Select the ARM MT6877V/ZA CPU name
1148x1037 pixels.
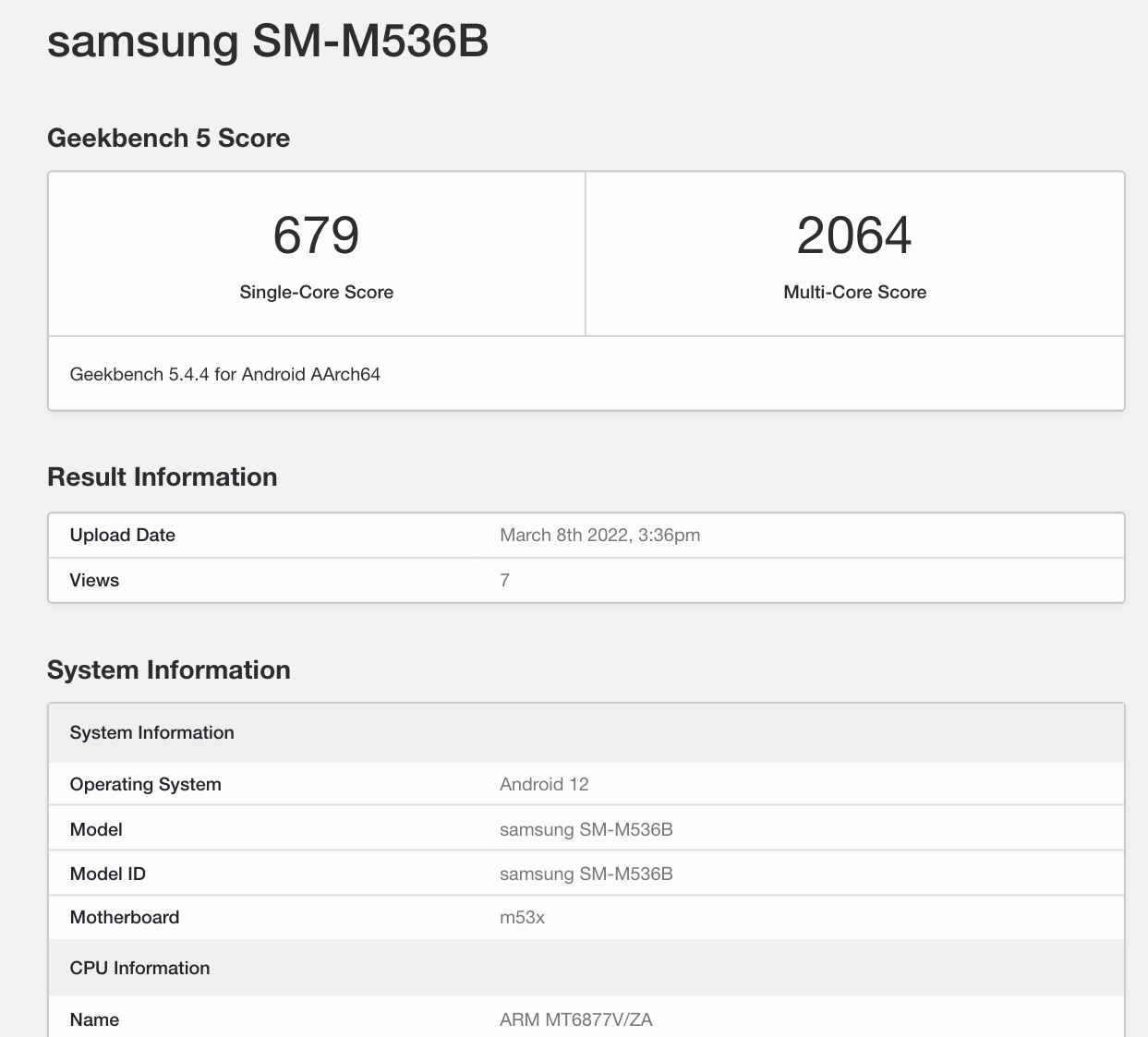[575, 1020]
